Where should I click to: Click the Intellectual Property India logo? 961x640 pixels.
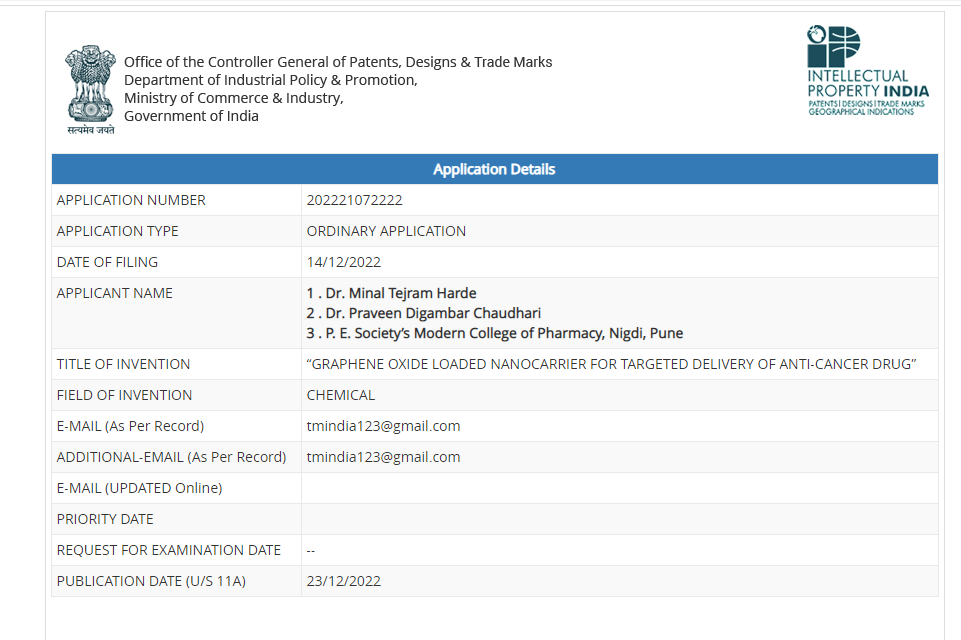867,70
